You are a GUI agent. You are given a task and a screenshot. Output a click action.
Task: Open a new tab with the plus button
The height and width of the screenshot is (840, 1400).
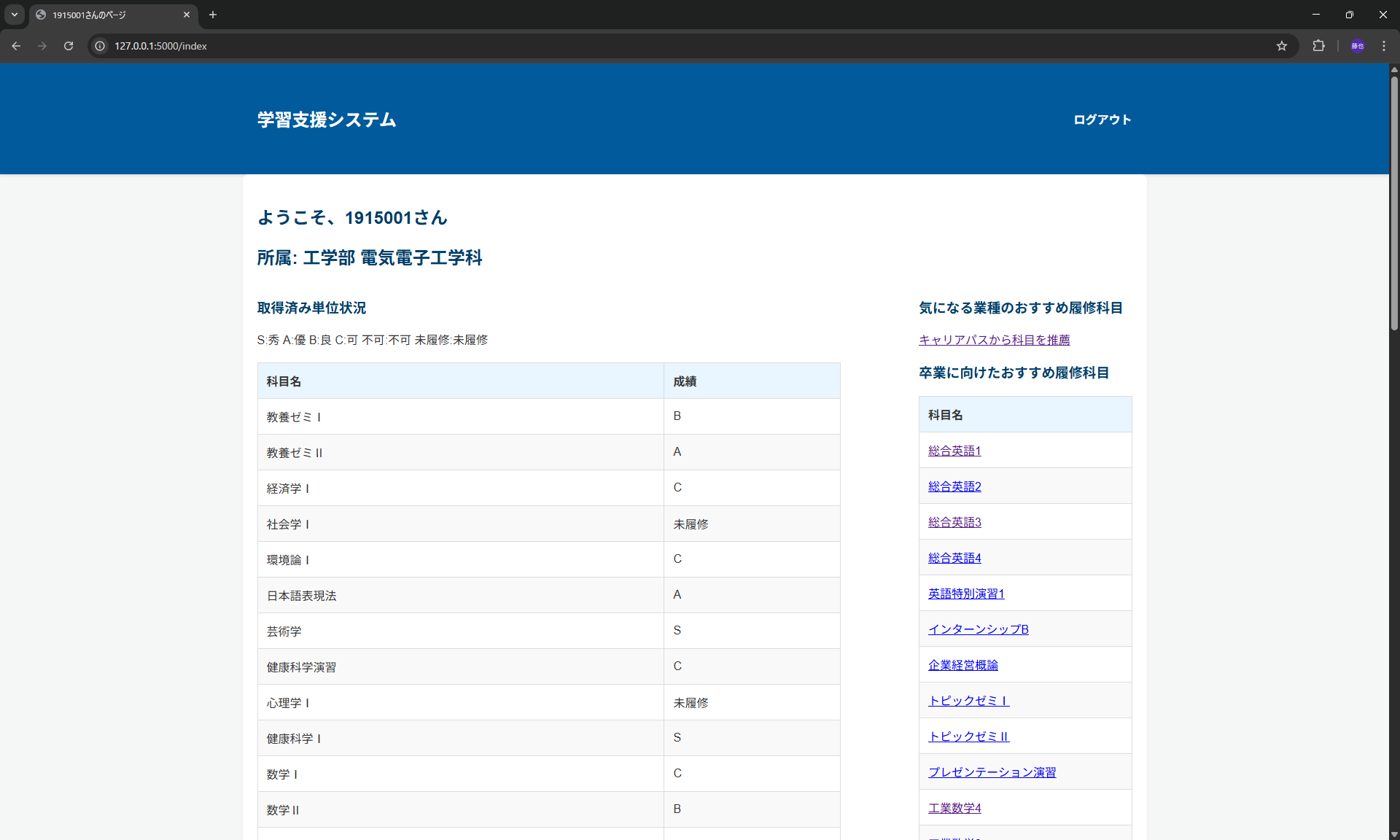click(x=213, y=15)
